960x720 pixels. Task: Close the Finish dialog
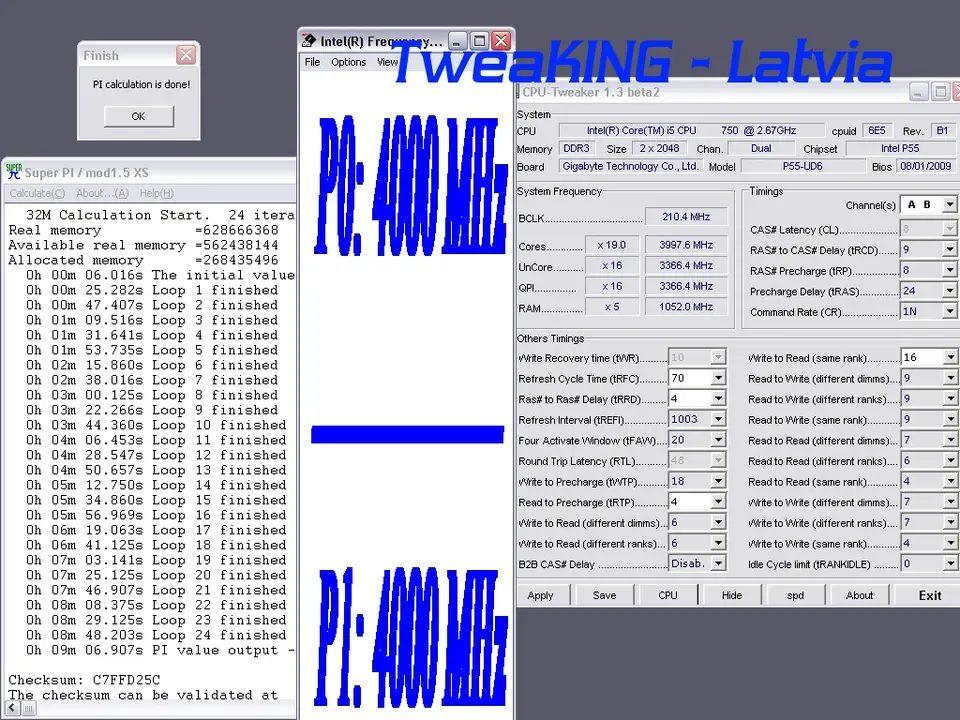186,55
